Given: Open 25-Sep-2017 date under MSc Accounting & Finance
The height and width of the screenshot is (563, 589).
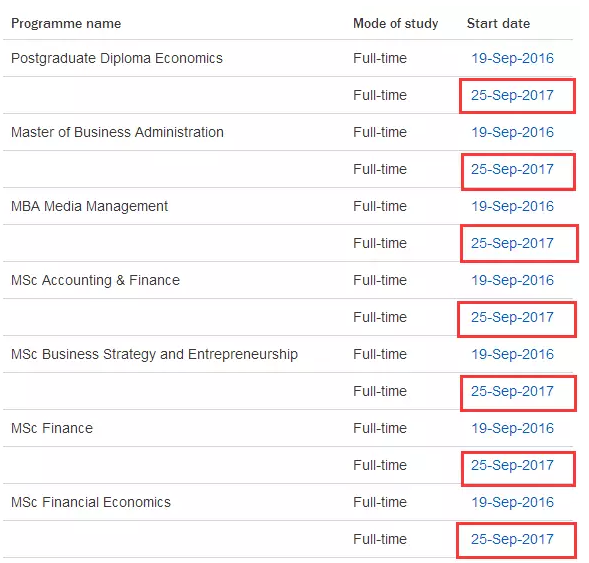Looking at the screenshot, I should pyautogui.click(x=512, y=317).
